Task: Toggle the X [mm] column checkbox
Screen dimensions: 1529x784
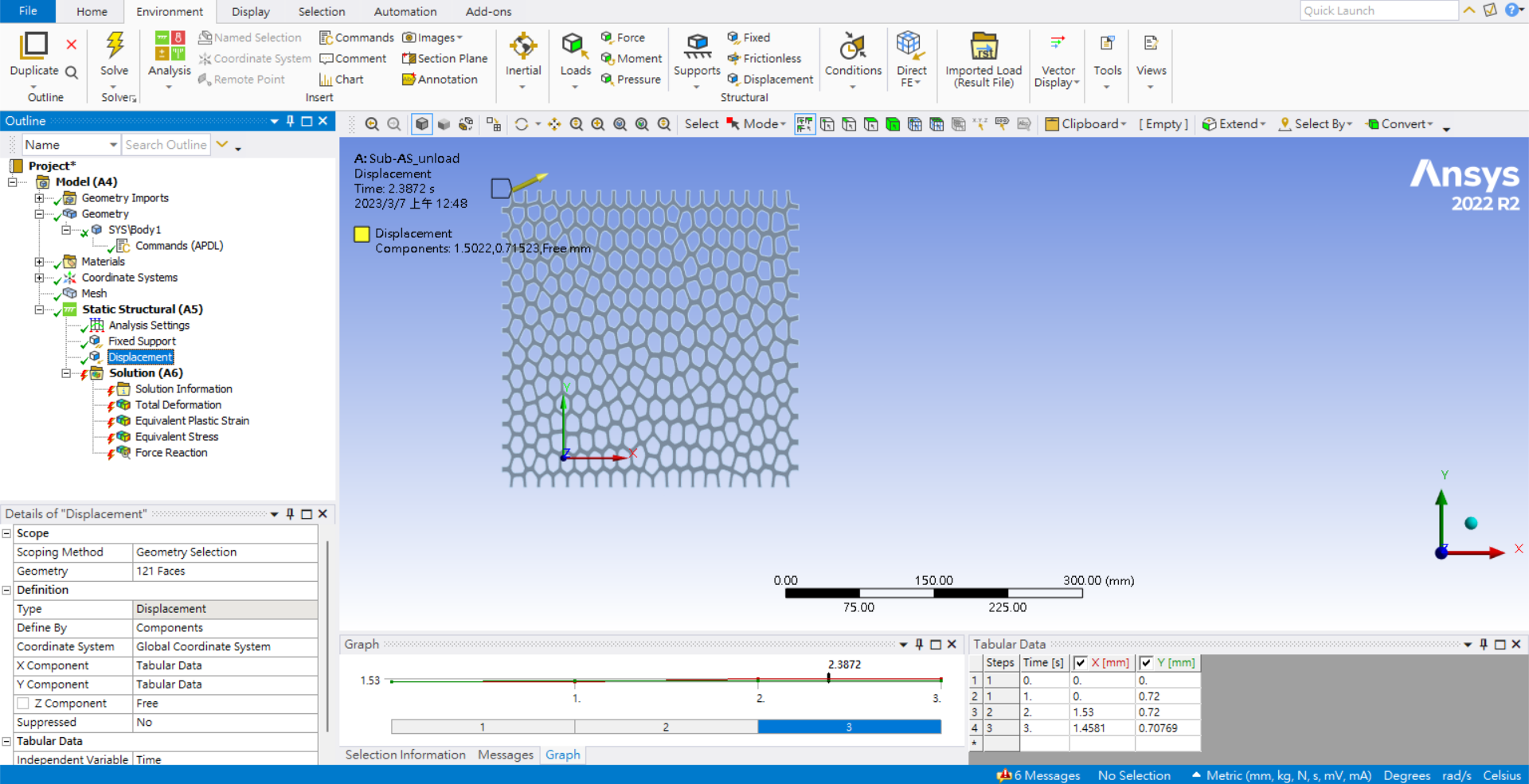Action: pos(1081,663)
